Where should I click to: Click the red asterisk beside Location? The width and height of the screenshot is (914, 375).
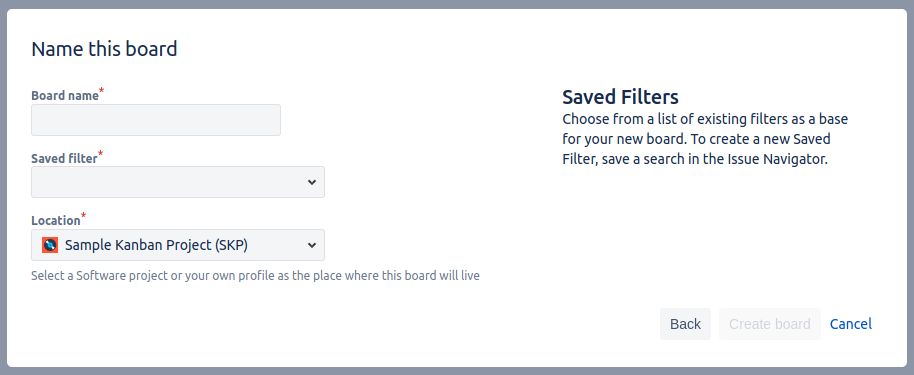(x=83, y=215)
